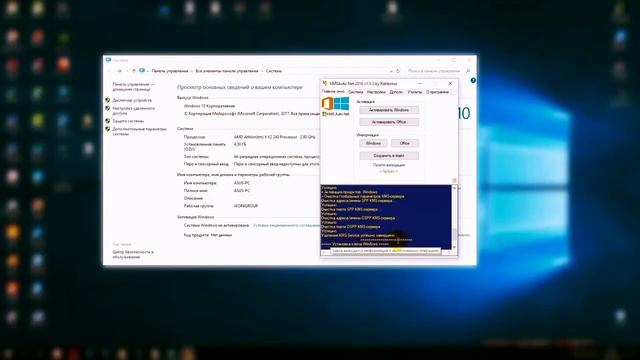
Task: Click the heading Просмотр основных сведений о вашем компьютере
Action: tap(240, 87)
